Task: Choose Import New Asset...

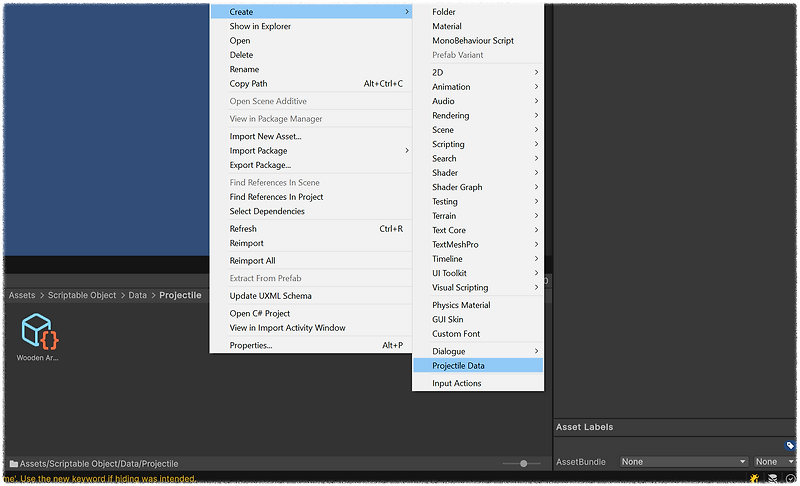Action: click(x=311, y=136)
